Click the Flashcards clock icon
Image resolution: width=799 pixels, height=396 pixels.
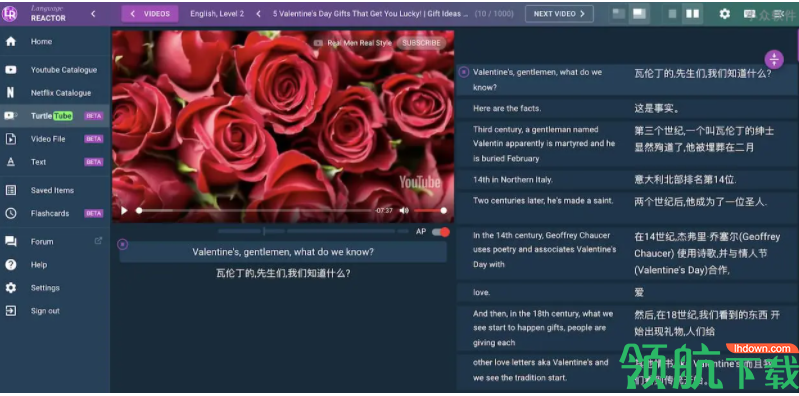pos(11,214)
